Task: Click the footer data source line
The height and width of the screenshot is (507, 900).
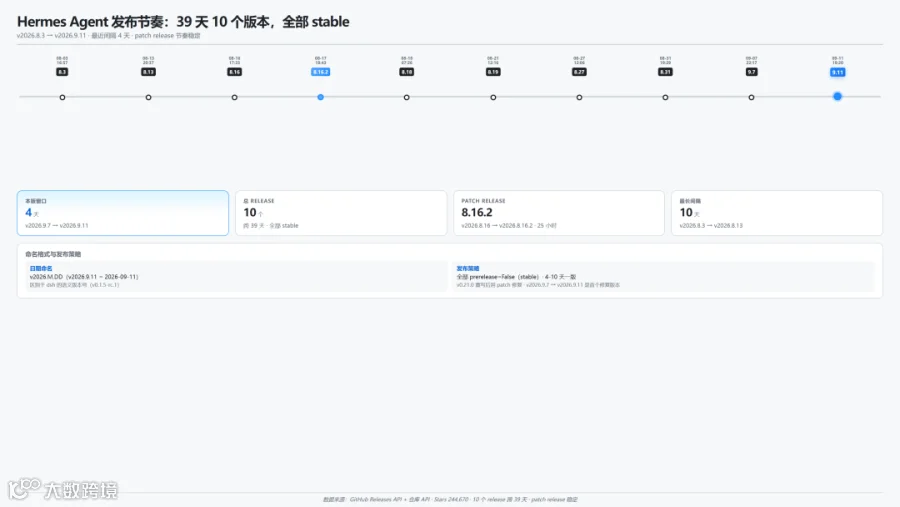Action: [x=450, y=500]
